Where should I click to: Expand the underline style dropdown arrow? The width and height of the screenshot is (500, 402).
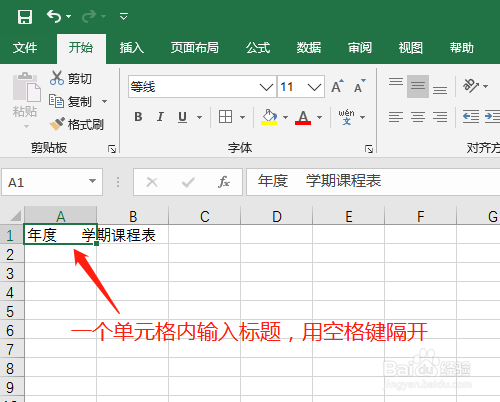(x=199, y=117)
